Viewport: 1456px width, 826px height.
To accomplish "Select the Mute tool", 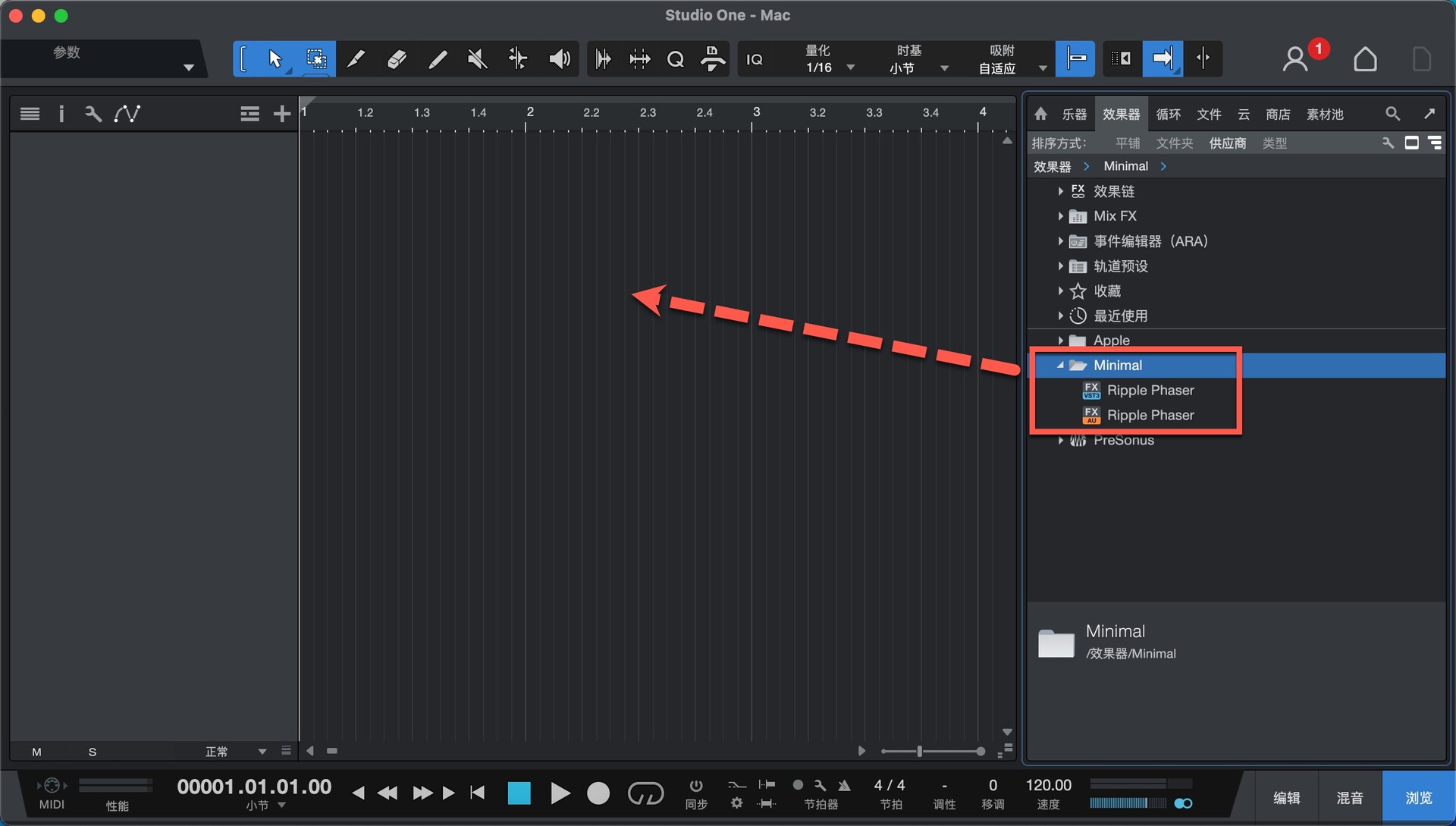I will click(x=477, y=59).
